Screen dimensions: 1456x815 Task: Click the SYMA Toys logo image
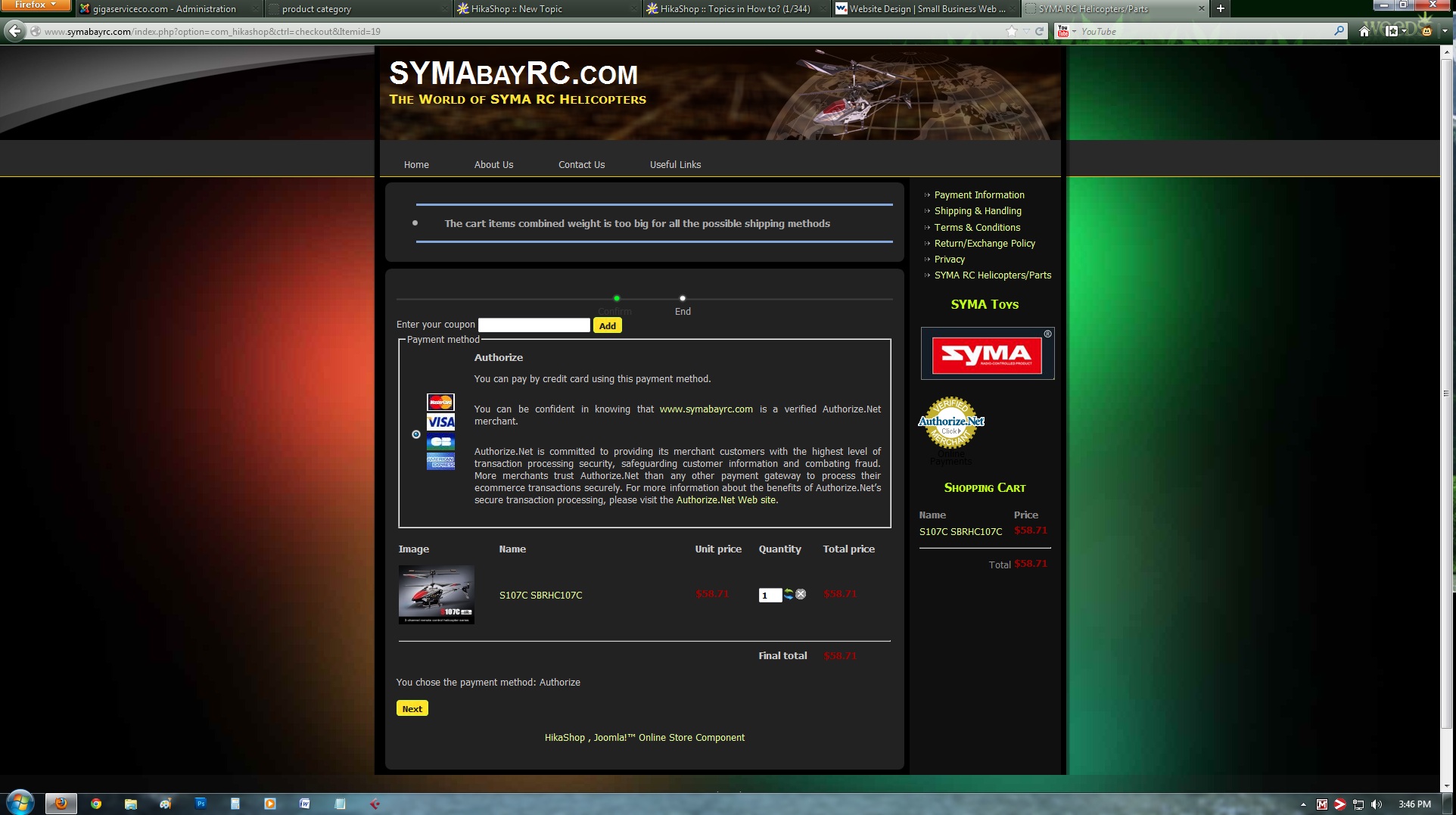(x=987, y=353)
